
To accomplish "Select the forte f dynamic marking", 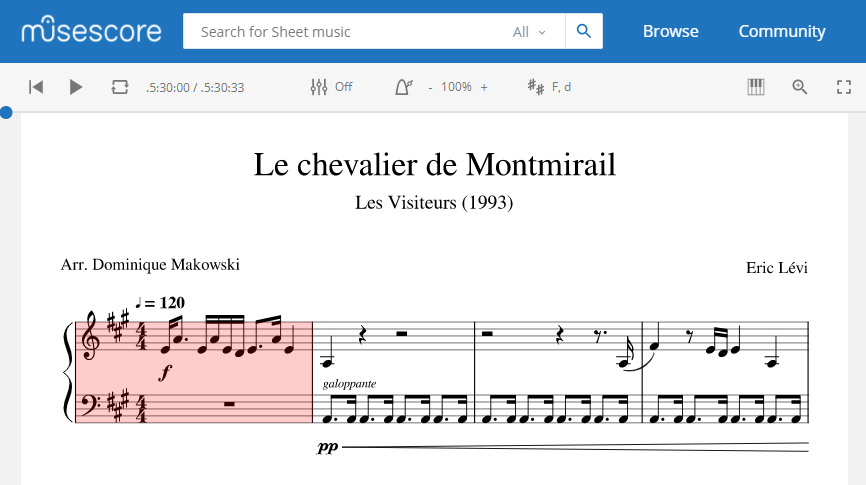I will coord(165,372).
